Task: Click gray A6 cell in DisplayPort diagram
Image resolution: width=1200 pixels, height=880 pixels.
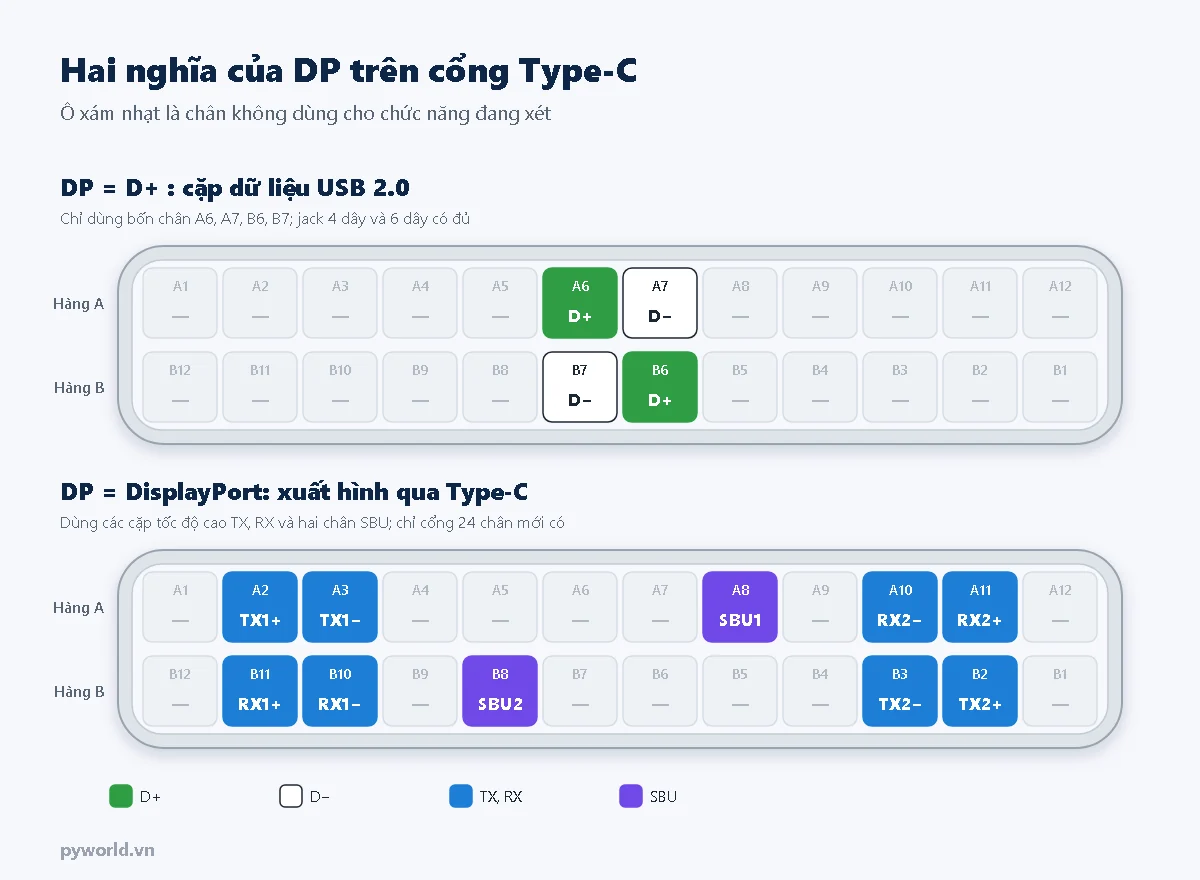Action: click(580, 607)
